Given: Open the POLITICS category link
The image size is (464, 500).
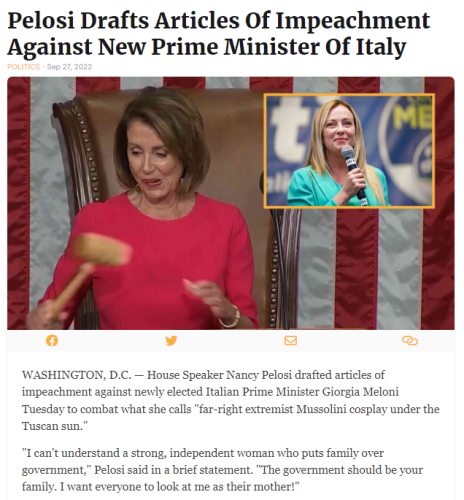Looking at the screenshot, I should (x=24, y=67).
